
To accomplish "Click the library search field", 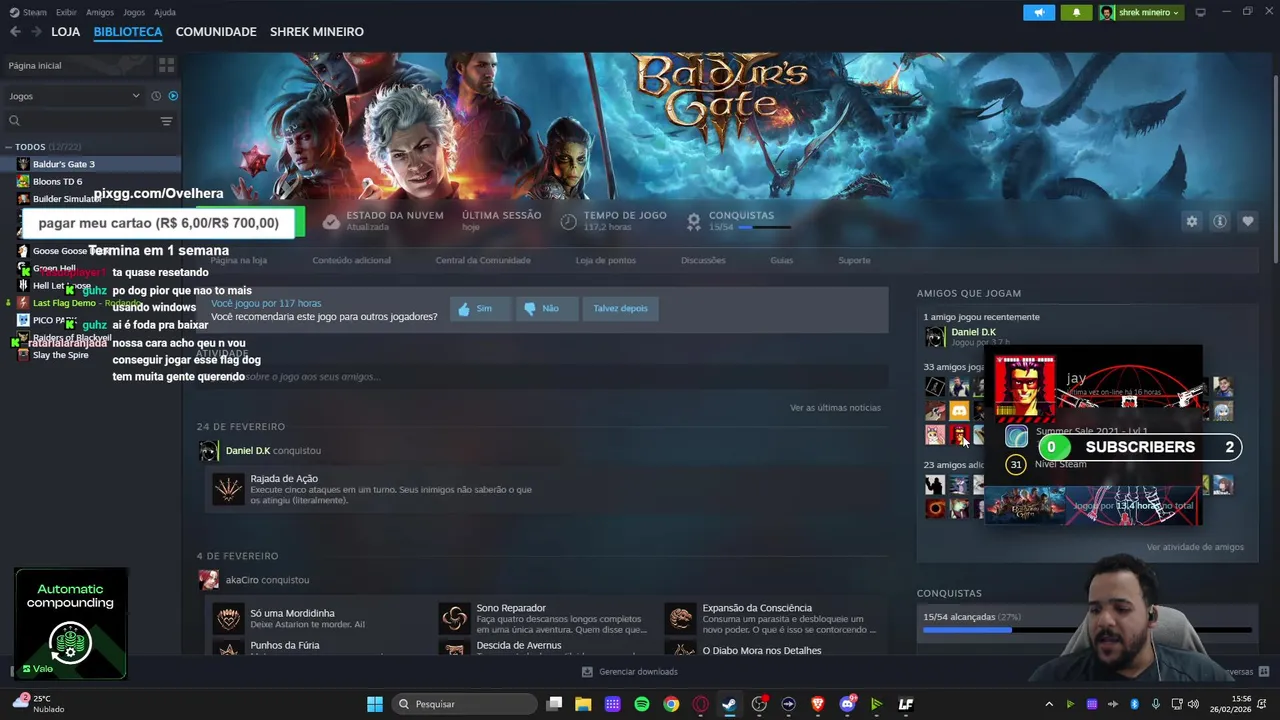I will [x=80, y=120].
